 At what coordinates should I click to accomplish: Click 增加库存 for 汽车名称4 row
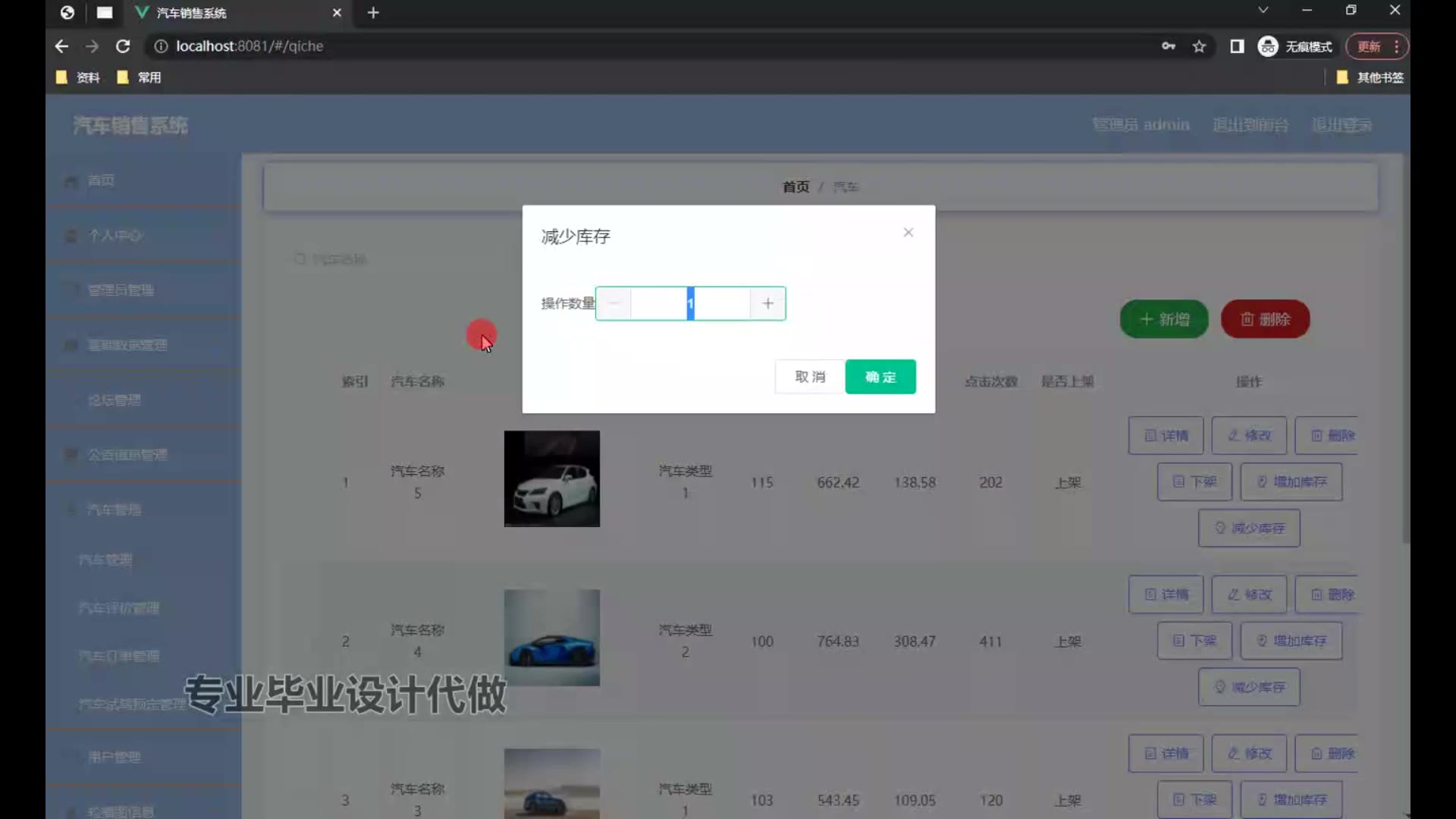point(1291,641)
